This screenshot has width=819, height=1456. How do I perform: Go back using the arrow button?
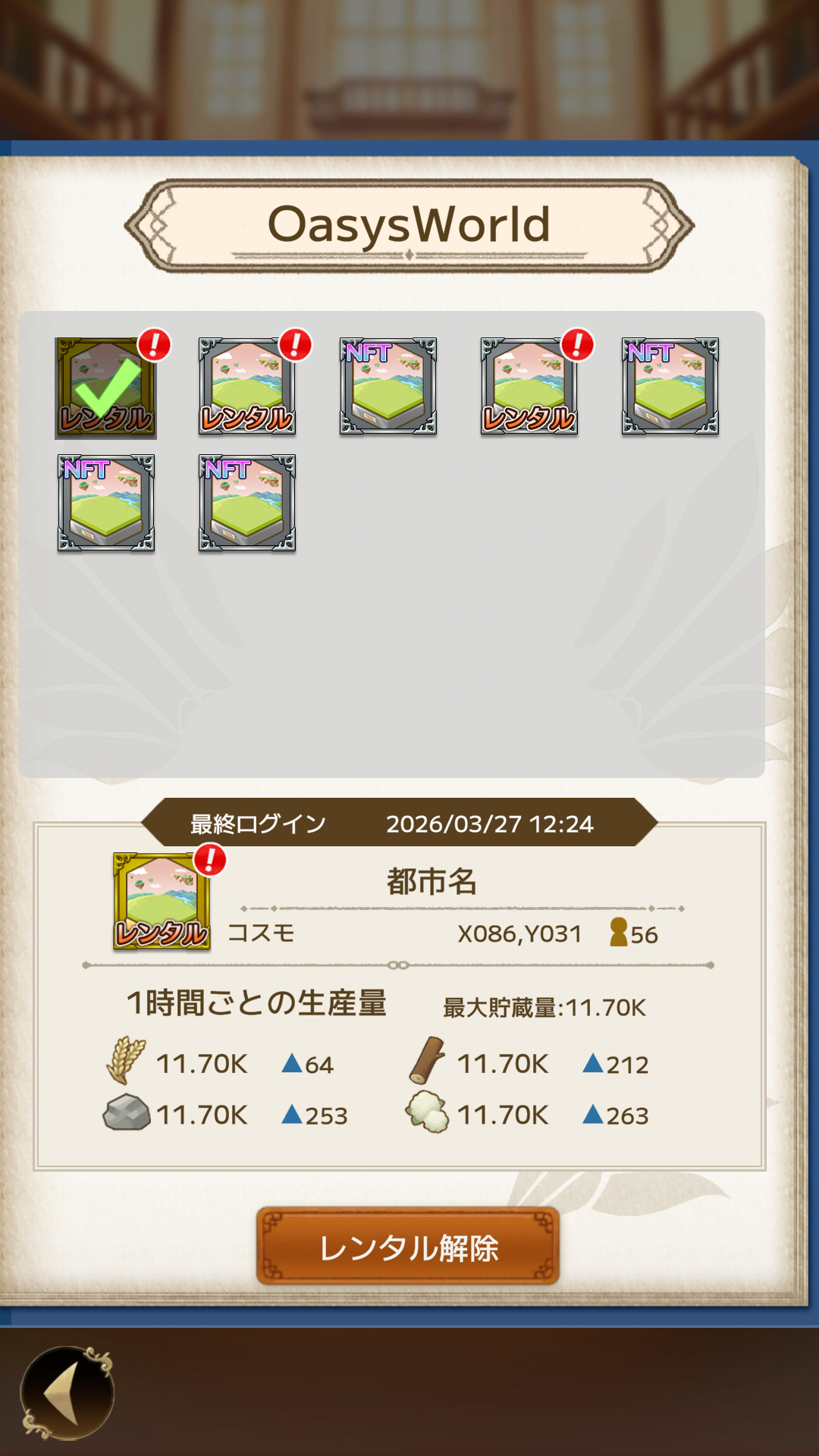pos(67,1393)
